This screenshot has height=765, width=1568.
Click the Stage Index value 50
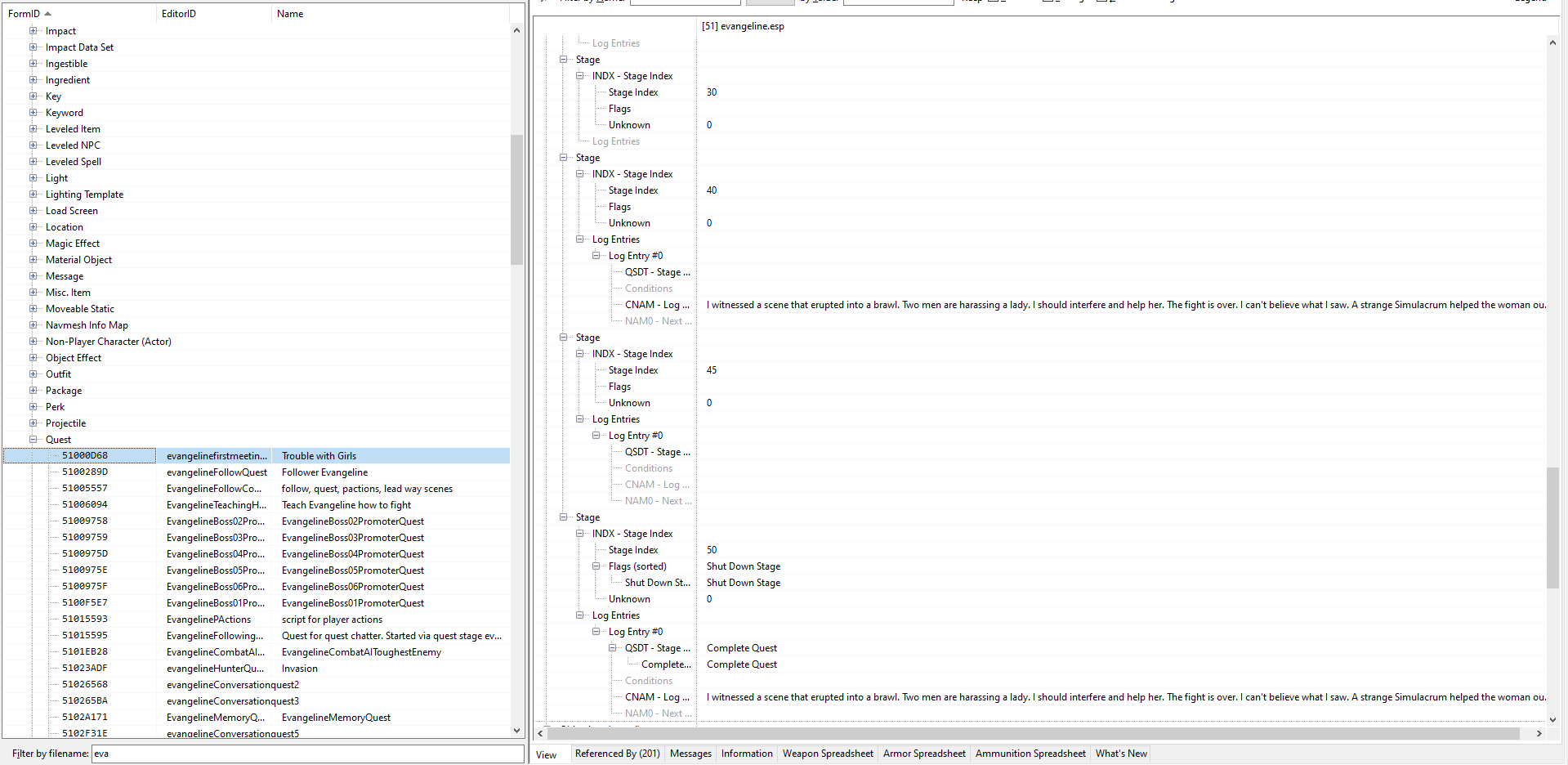point(712,550)
